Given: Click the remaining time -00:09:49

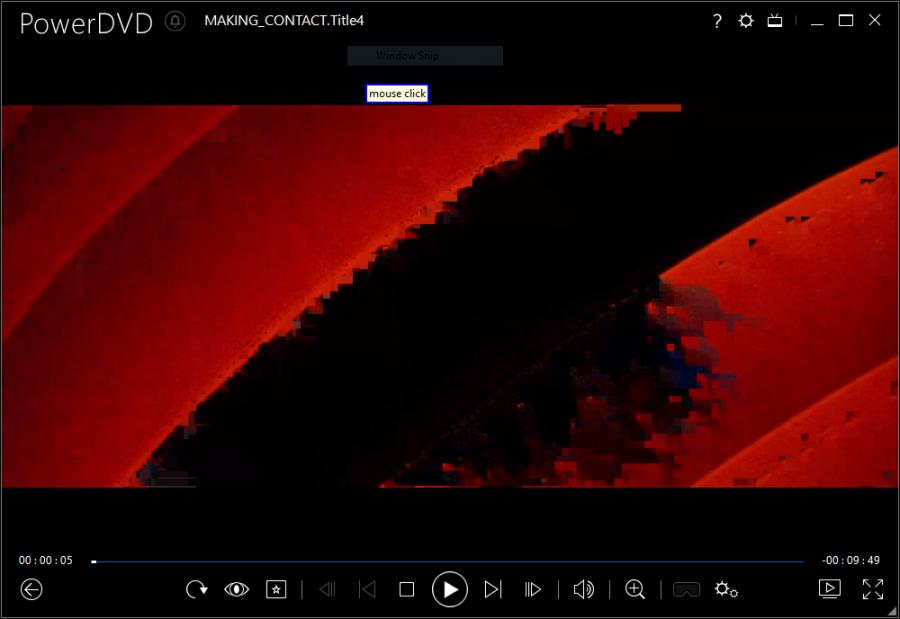Looking at the screenshot, I should click(851, 560).
